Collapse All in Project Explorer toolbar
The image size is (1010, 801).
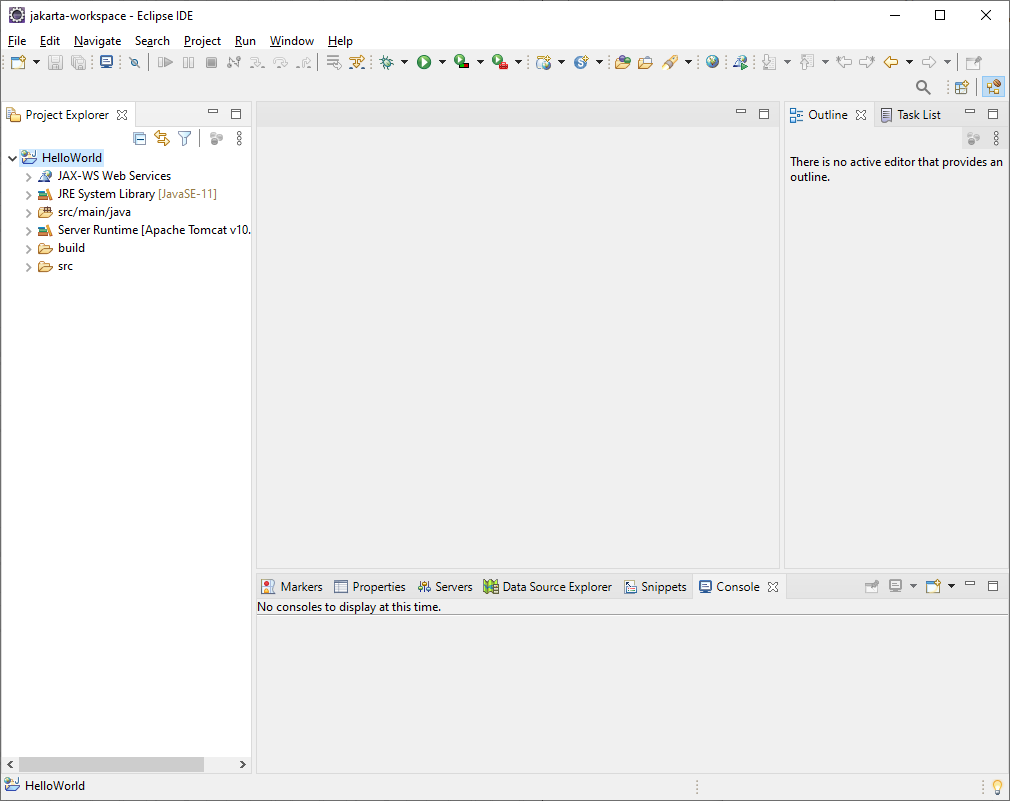click(139, 138)
